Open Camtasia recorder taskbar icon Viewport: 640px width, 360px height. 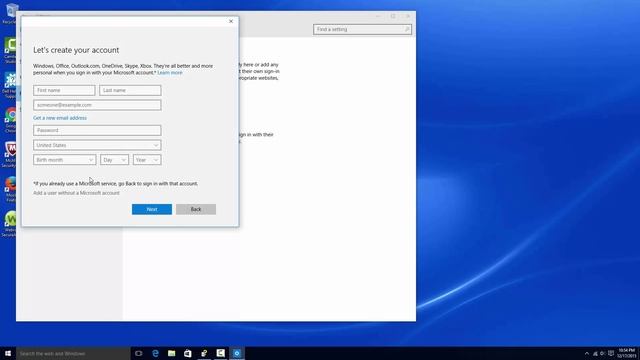tap(220, 353)
